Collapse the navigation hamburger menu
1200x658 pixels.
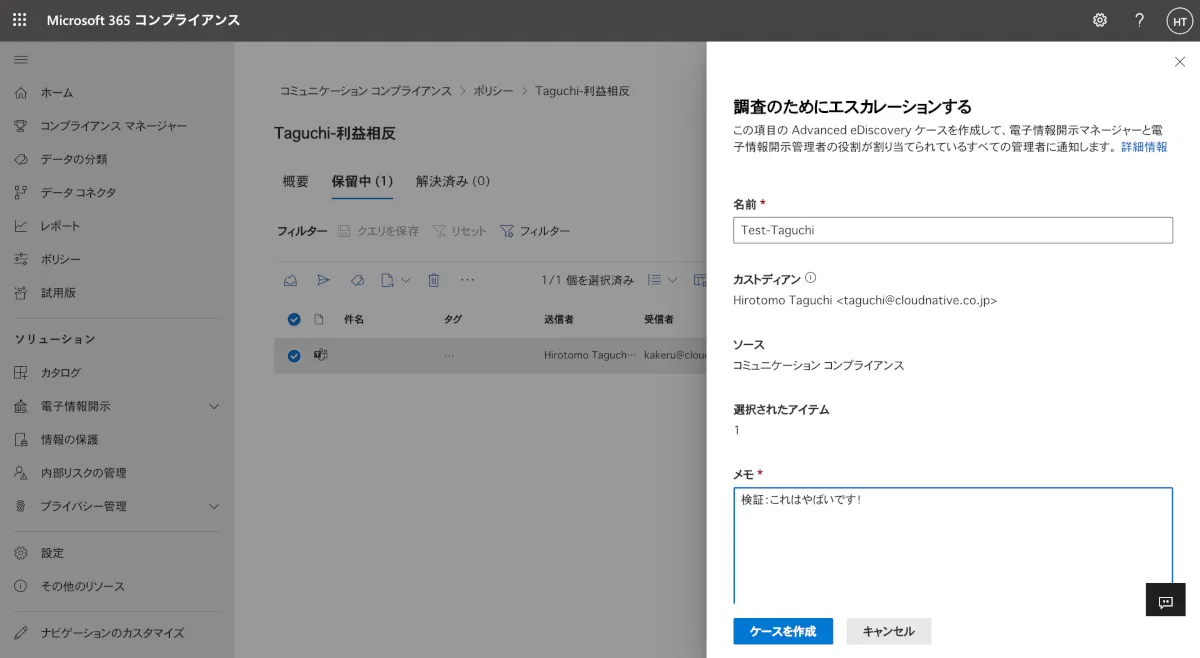click(20, 60)
